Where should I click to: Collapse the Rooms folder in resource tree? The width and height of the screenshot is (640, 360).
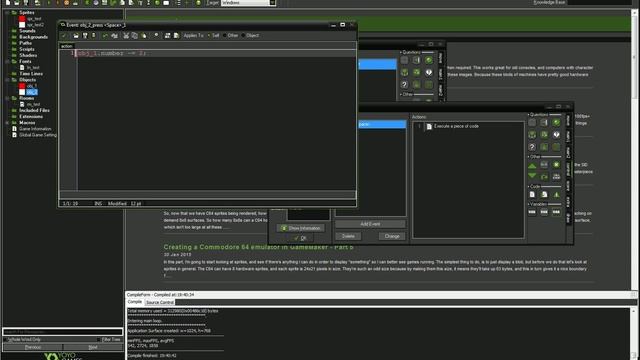(7, 98)
